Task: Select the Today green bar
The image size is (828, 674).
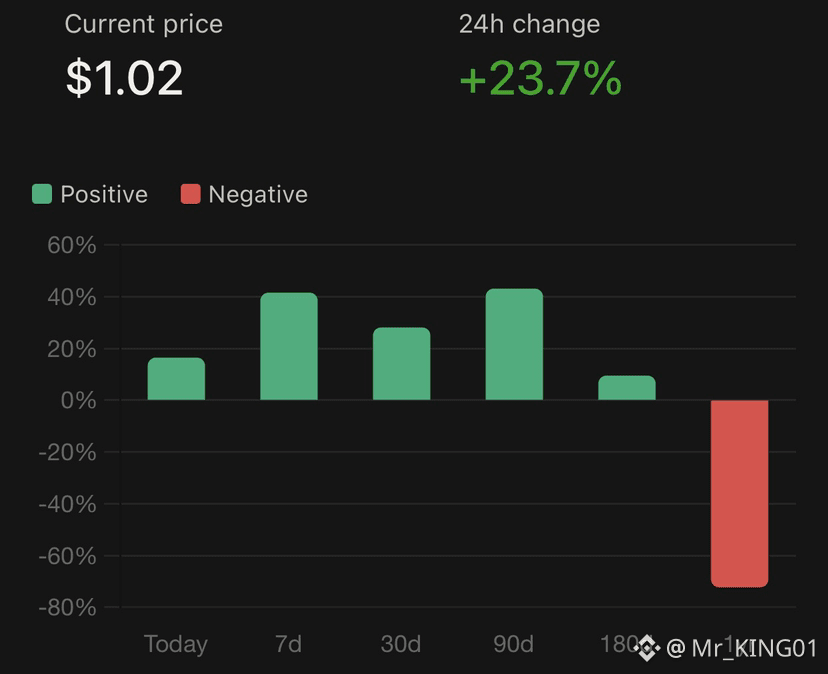Action: [176, 379]
